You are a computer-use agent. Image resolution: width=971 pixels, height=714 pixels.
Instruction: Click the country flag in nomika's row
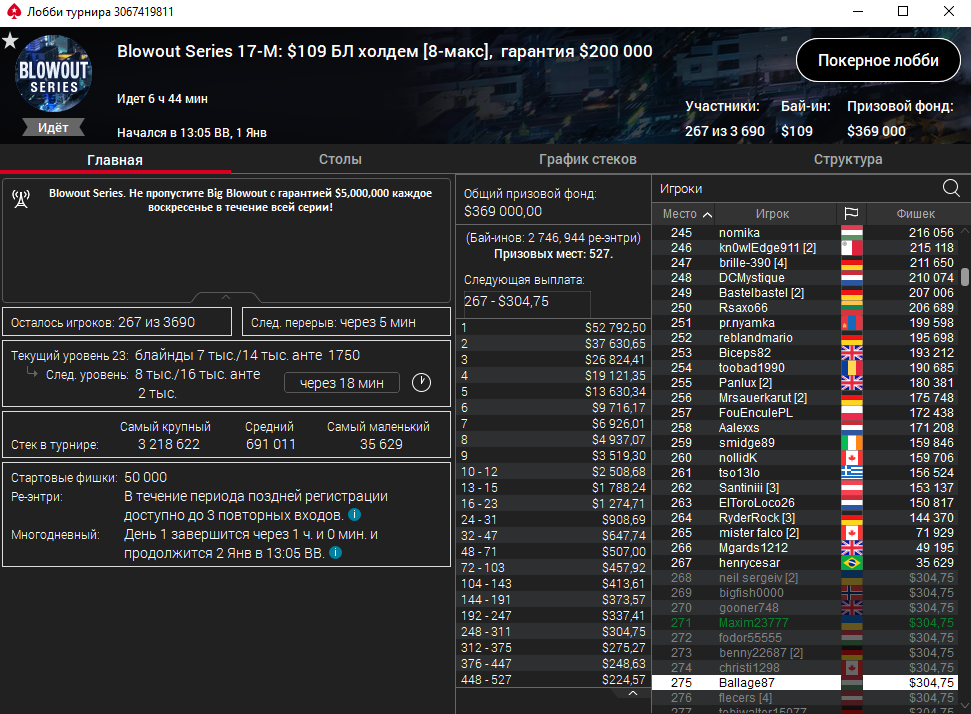(851, 233)
